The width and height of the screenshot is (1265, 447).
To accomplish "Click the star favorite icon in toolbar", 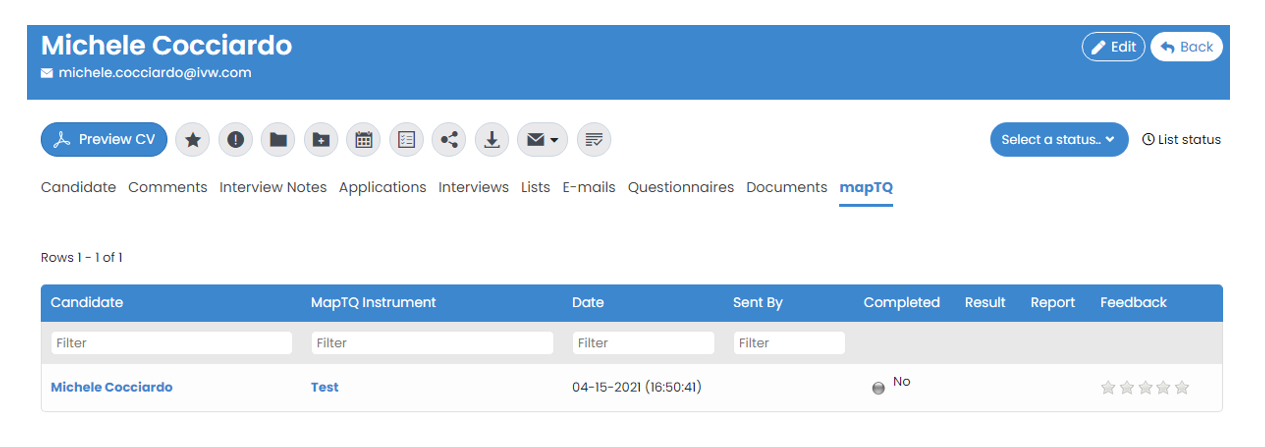I will pos(193,140).
